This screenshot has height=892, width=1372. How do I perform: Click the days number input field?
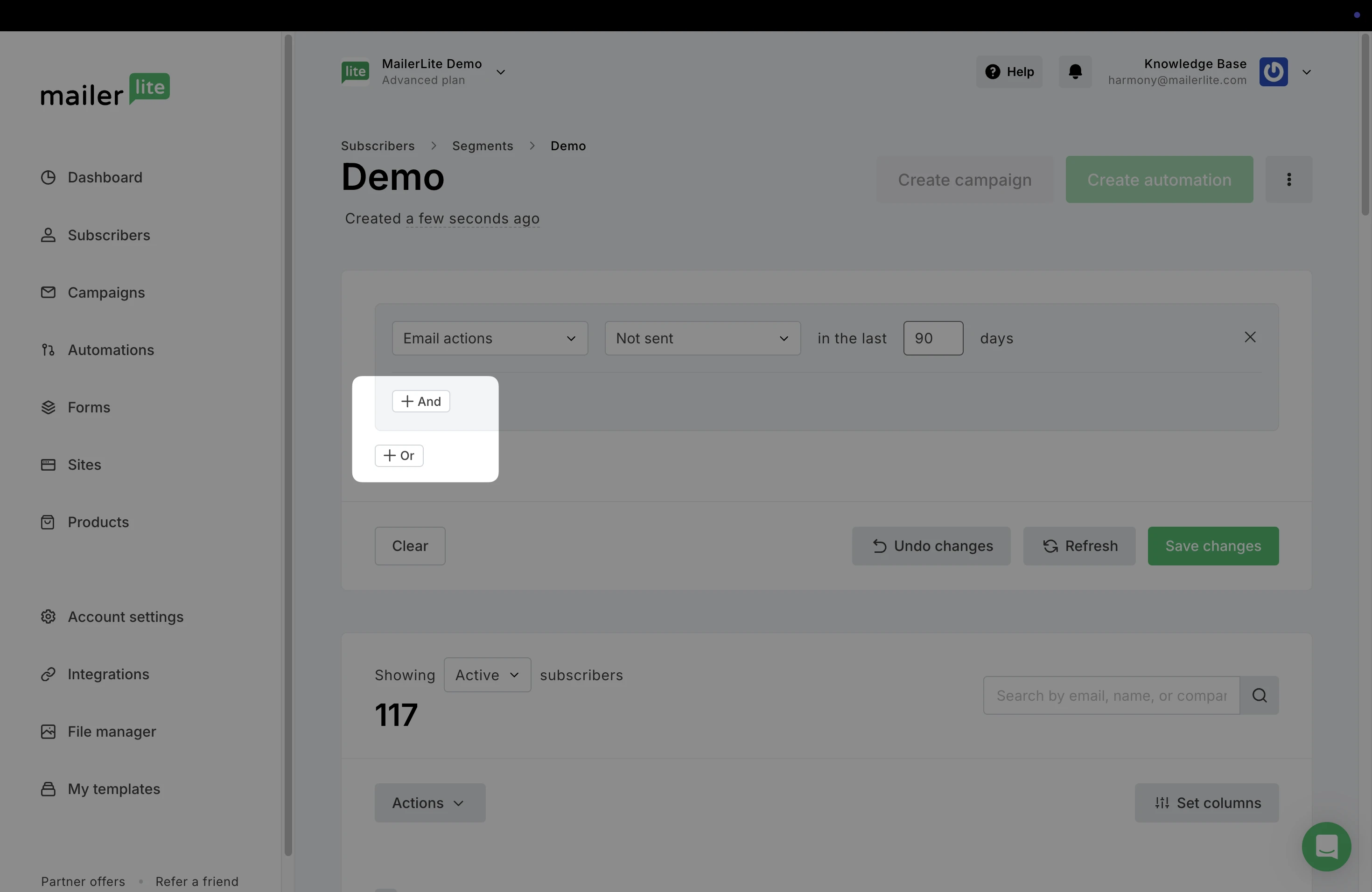[x=933, y=338]
